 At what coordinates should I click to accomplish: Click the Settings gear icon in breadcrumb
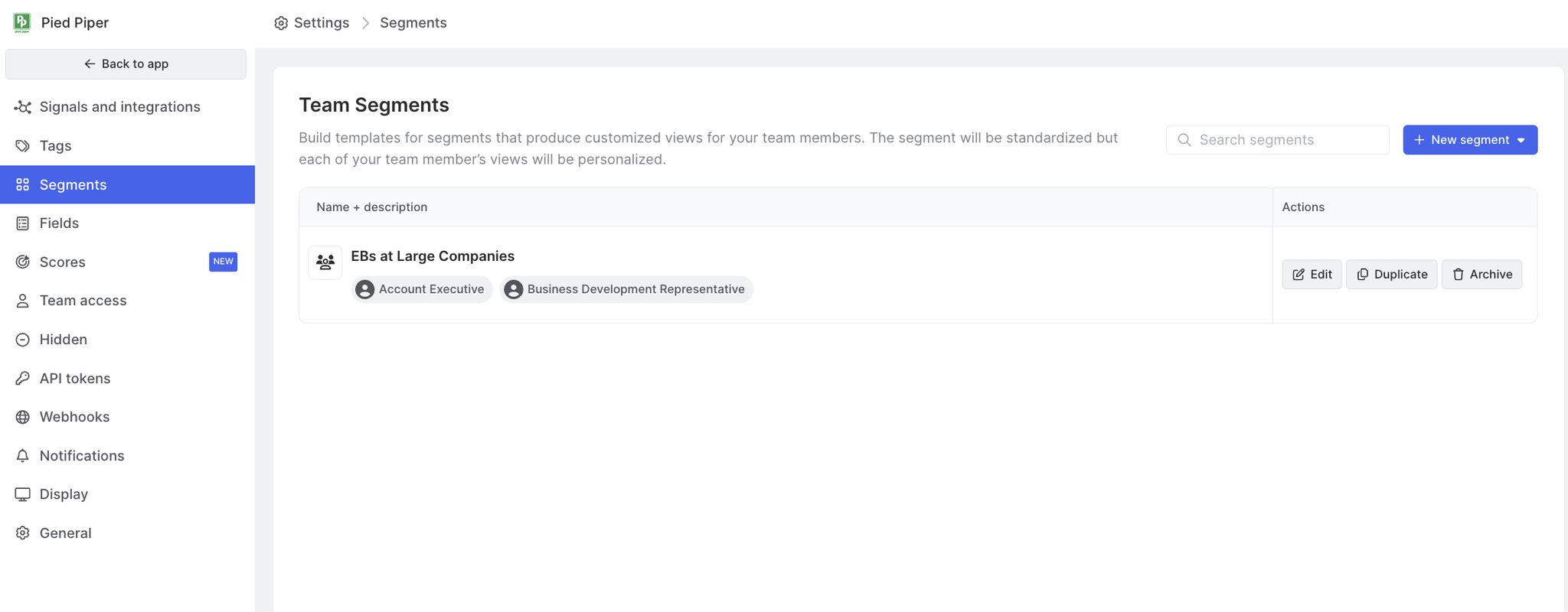click(x=281, y=23)
